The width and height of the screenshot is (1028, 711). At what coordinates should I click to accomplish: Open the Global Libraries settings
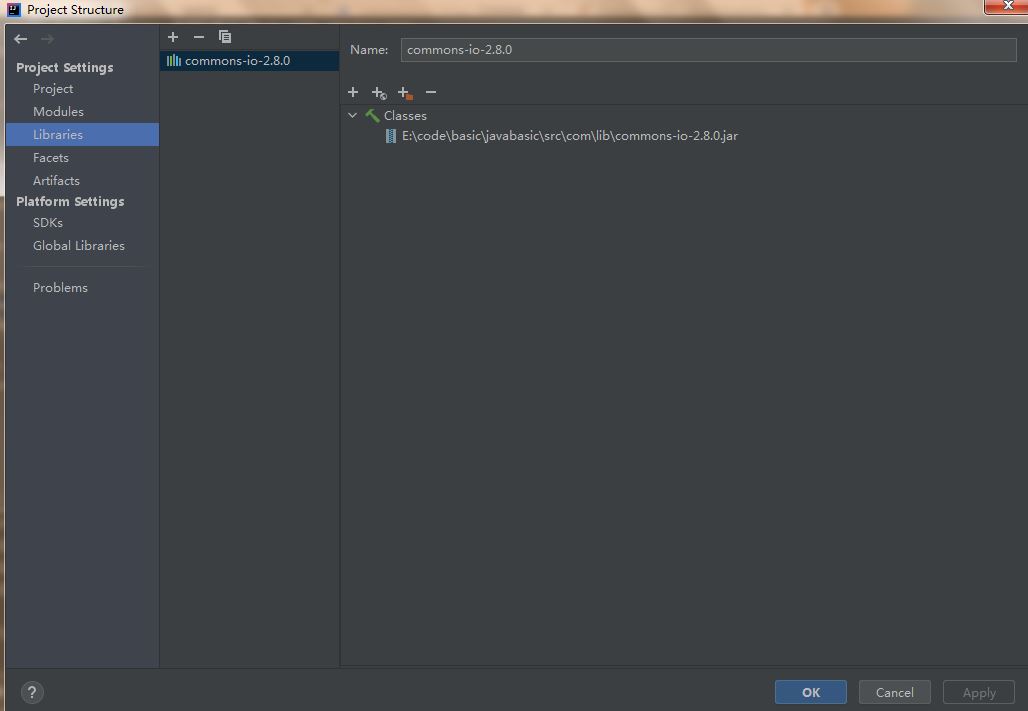tap(79, 245)
